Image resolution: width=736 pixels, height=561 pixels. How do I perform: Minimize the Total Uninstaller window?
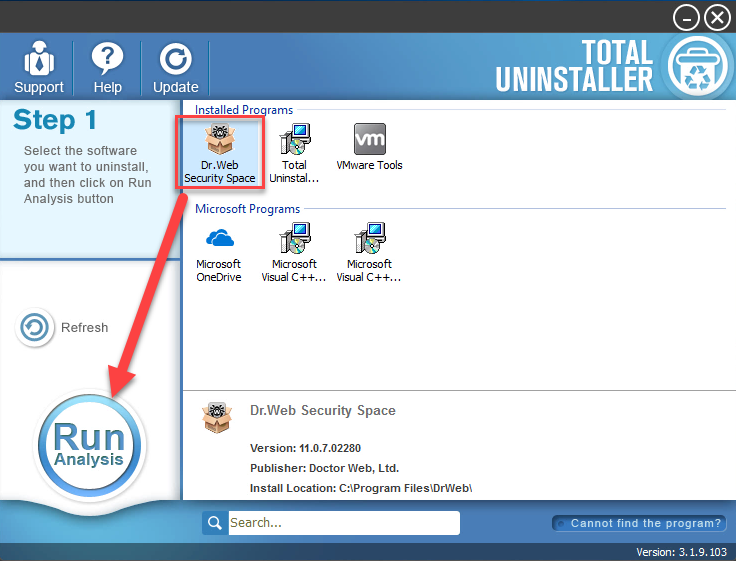[685, 16]
